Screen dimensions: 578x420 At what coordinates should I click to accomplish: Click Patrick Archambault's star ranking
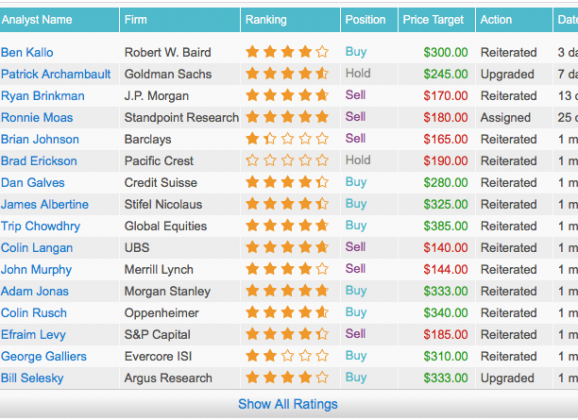point(287,73)
